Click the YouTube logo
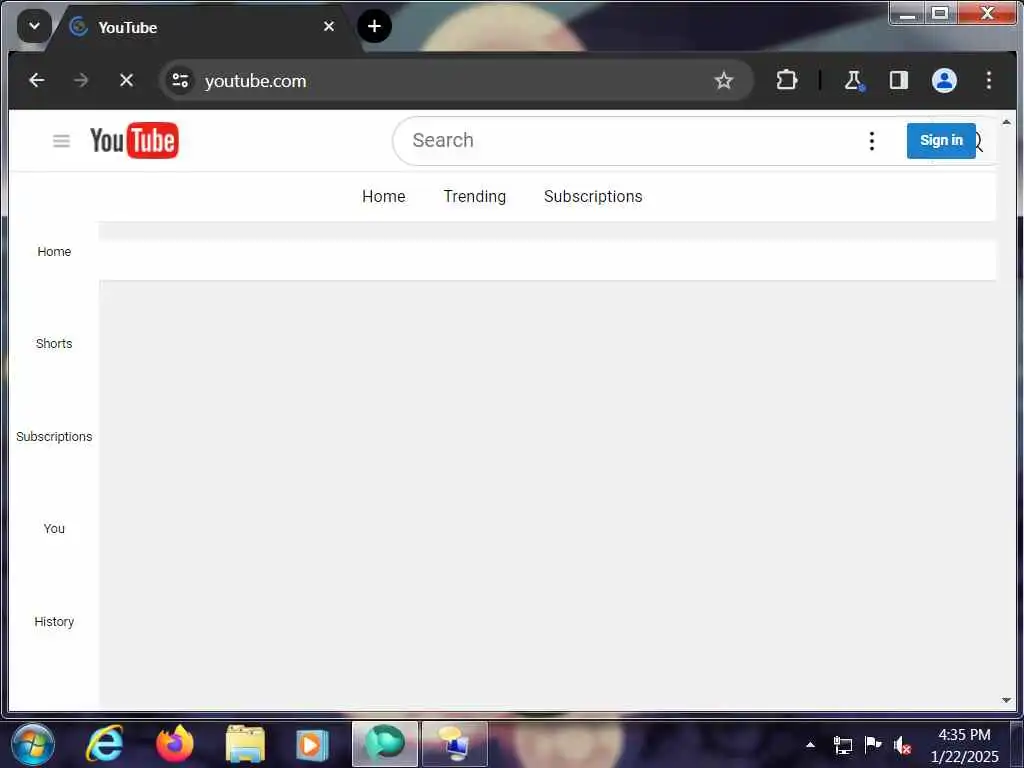This screenshot has width=1024, height=768. [x=135, y=140]
